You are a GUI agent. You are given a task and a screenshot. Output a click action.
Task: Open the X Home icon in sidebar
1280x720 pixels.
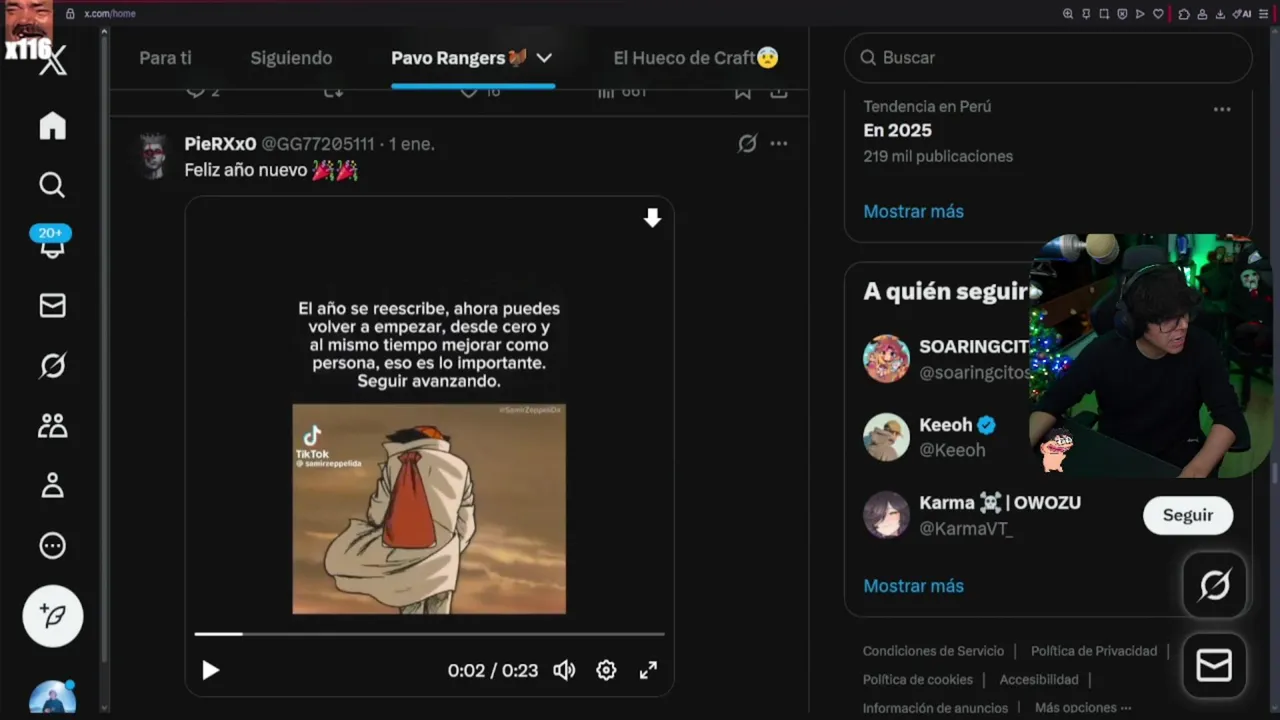53,126
